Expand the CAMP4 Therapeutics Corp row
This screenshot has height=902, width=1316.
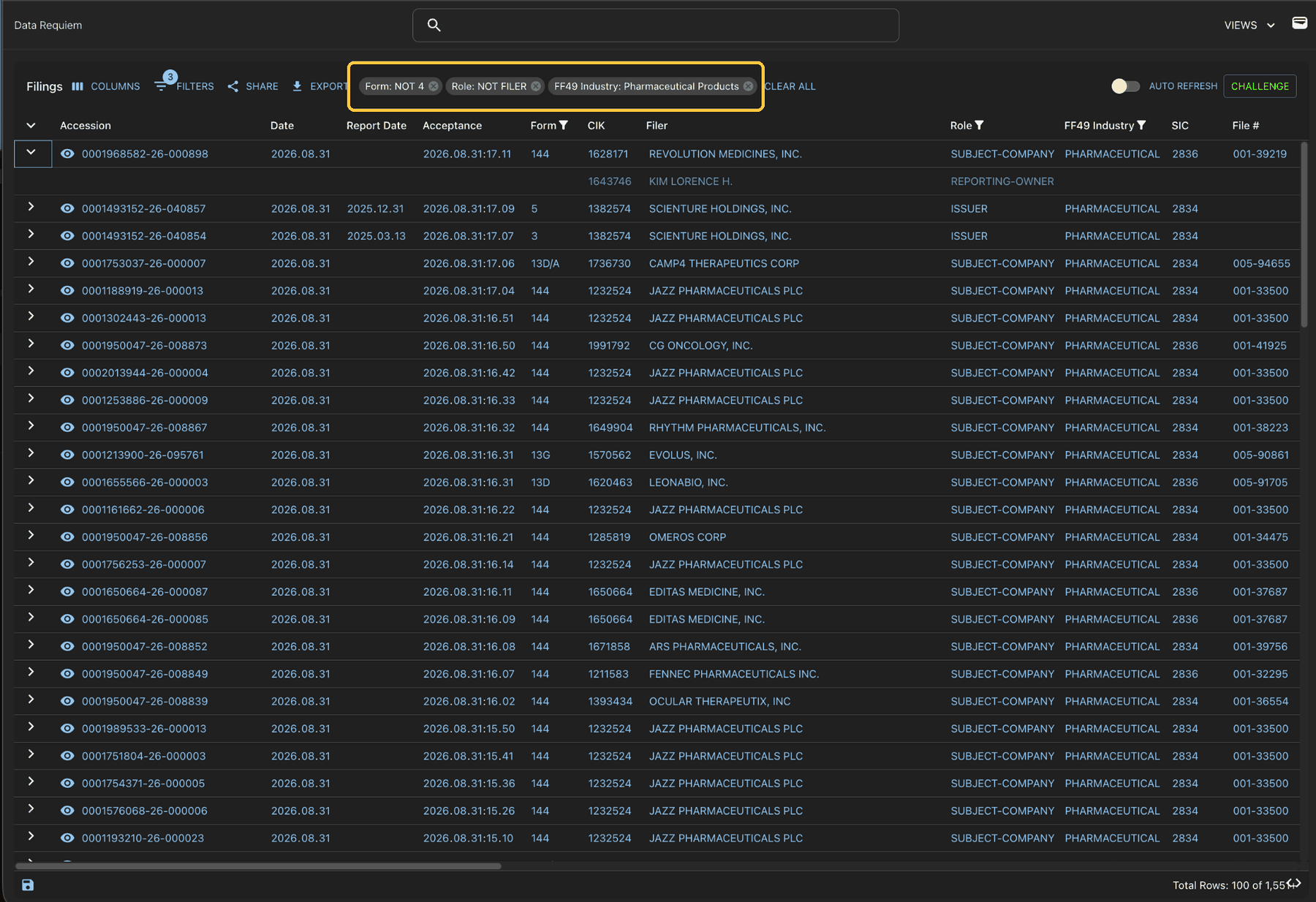[x=31, y=262]
